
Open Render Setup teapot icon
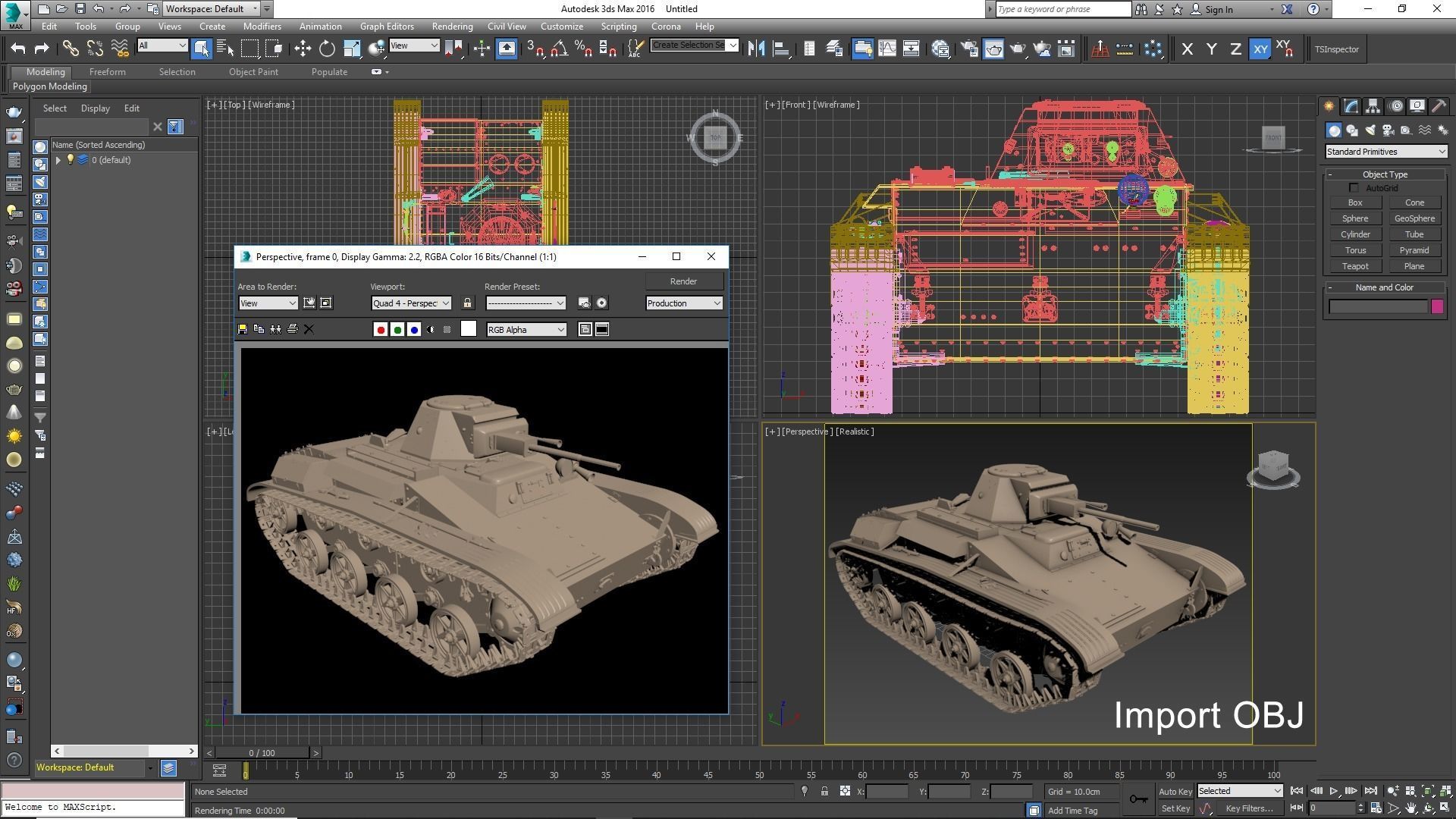(969, 49)
